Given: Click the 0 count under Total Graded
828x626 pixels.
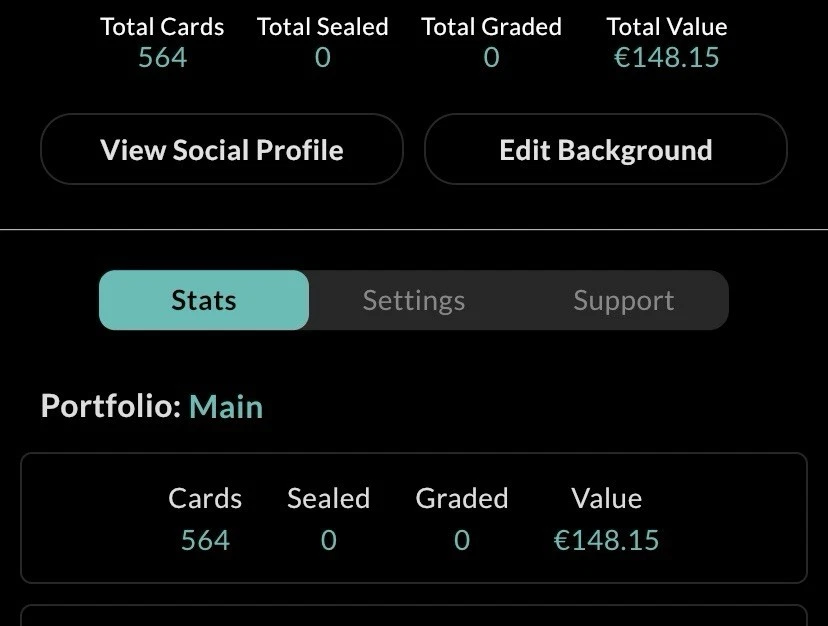Looking at the screenshot, I should click(491, 58).
